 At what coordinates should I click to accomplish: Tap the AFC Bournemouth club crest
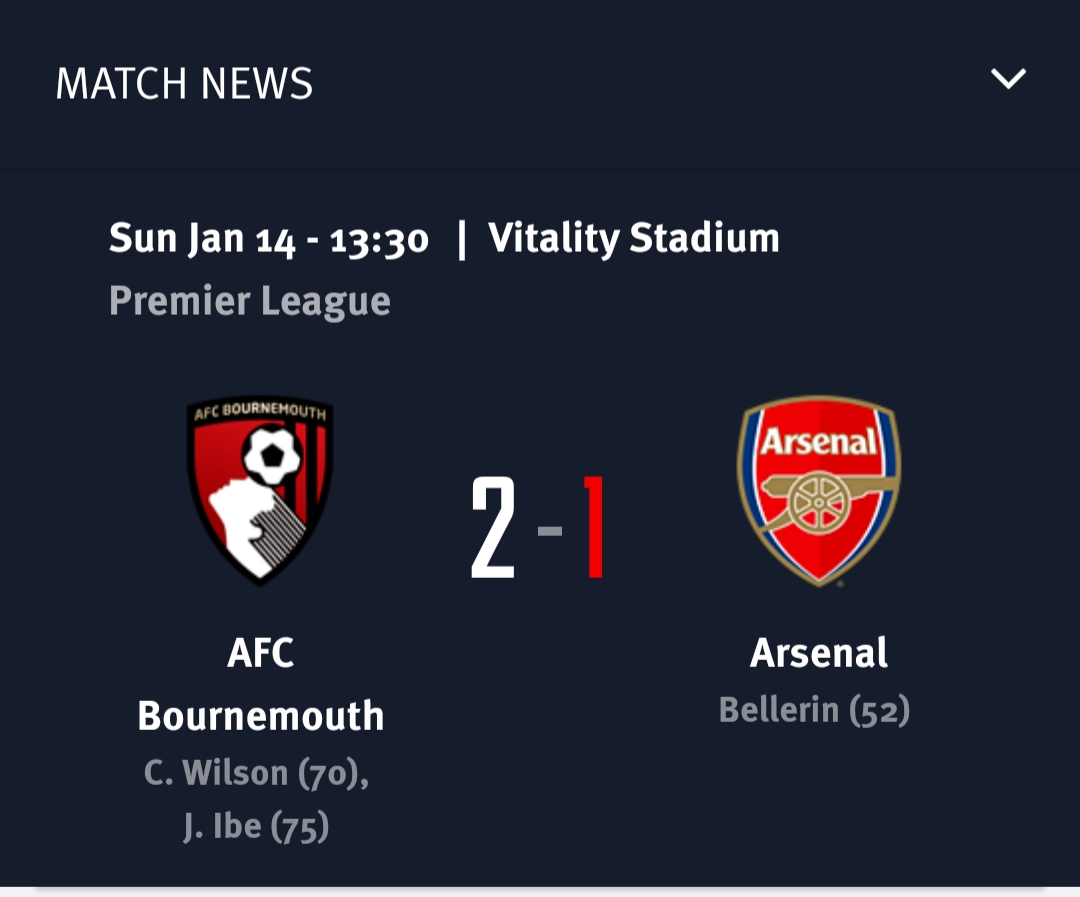[260, 491]
